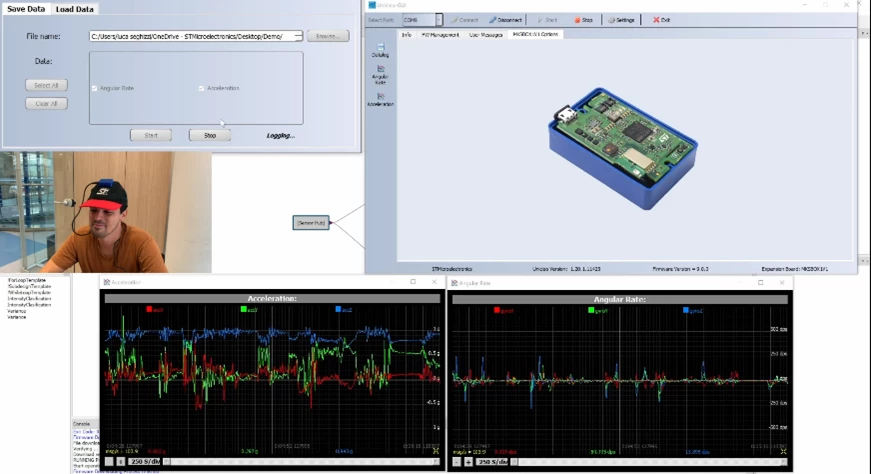Click the Acceleration plot horizontal scrollbar

[302, 462]
